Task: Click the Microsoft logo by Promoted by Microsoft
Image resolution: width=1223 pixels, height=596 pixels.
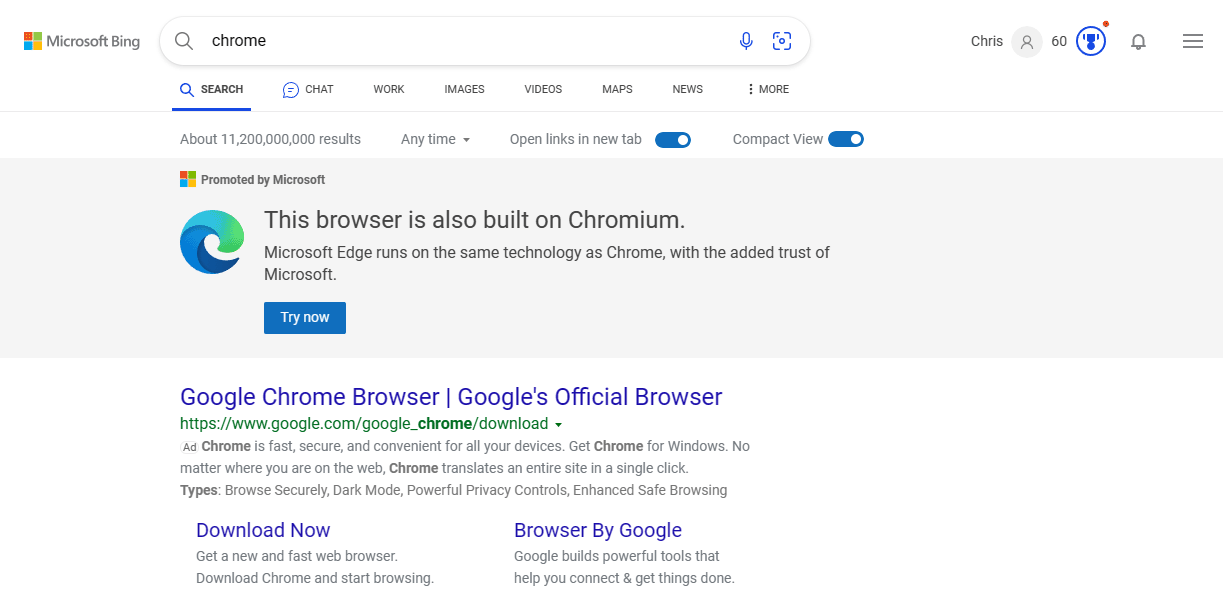Action: (188, 180)
